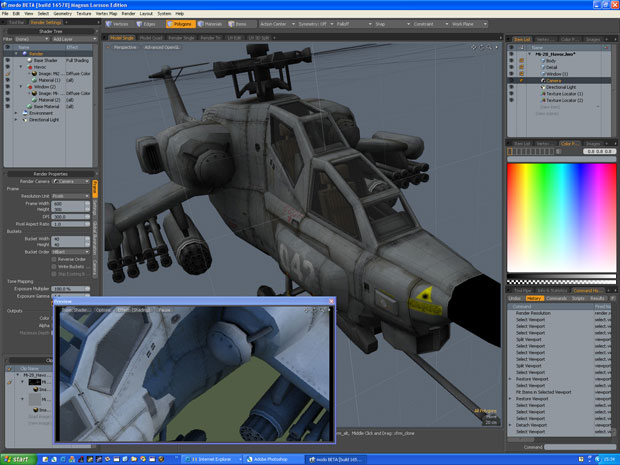Screen dimensions: 620x465
Task: Toggle visibility of Body item
Action: coord(511,60)
